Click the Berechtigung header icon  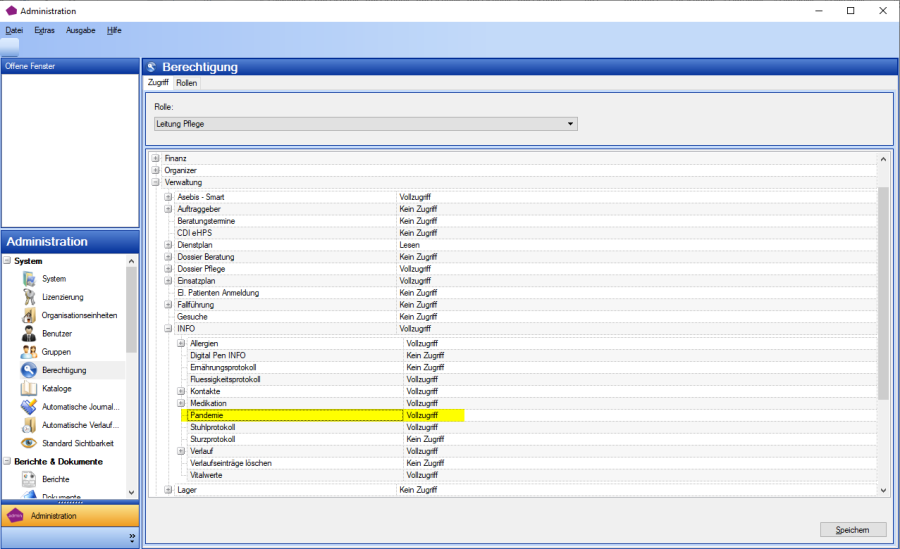click(x=152, y=67)
